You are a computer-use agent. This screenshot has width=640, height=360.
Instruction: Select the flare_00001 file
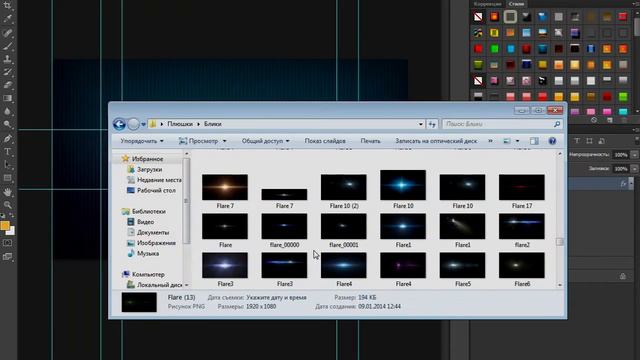[x=344, y=231]
